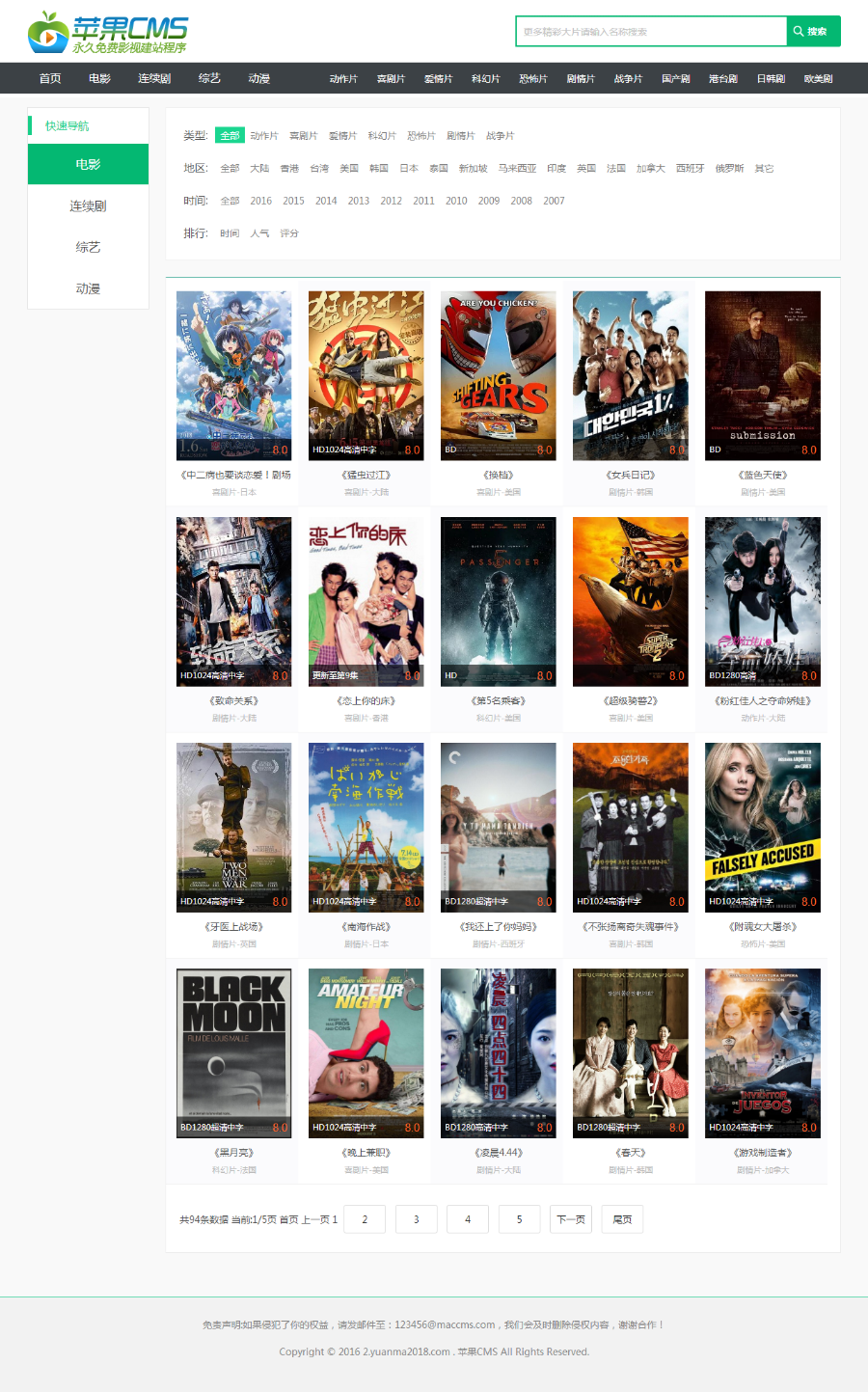868x1392 pixels.
Task: Open the Passenger 第5名乘客 poster
Action: click(x=498, y=601)
